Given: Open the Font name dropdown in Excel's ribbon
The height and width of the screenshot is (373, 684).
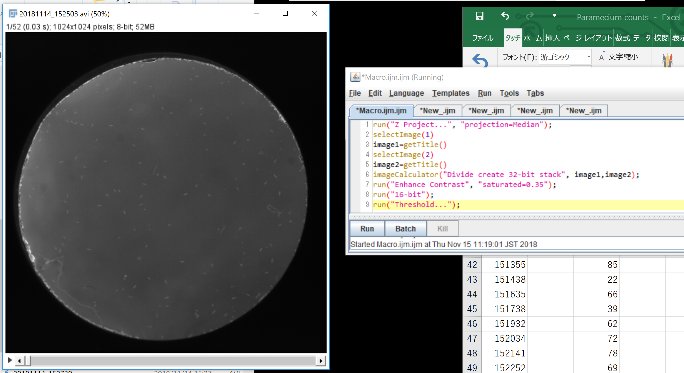Looking at the screenshot, I should click(588, 57).
